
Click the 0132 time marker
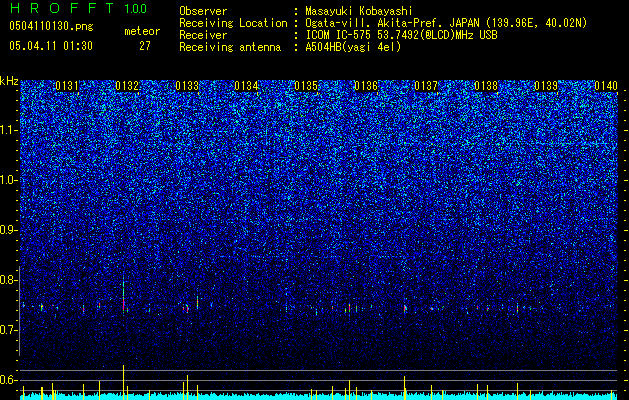click(127, 86)
